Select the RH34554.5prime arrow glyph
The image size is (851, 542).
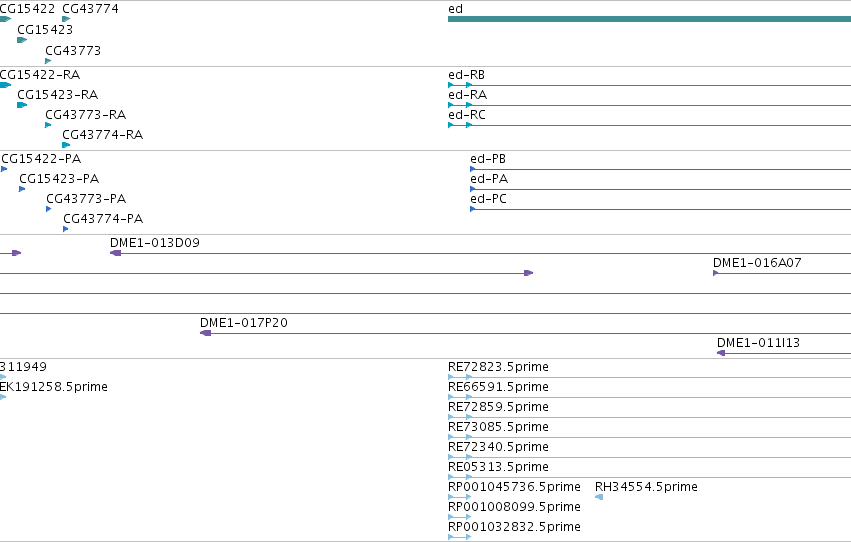599,497
